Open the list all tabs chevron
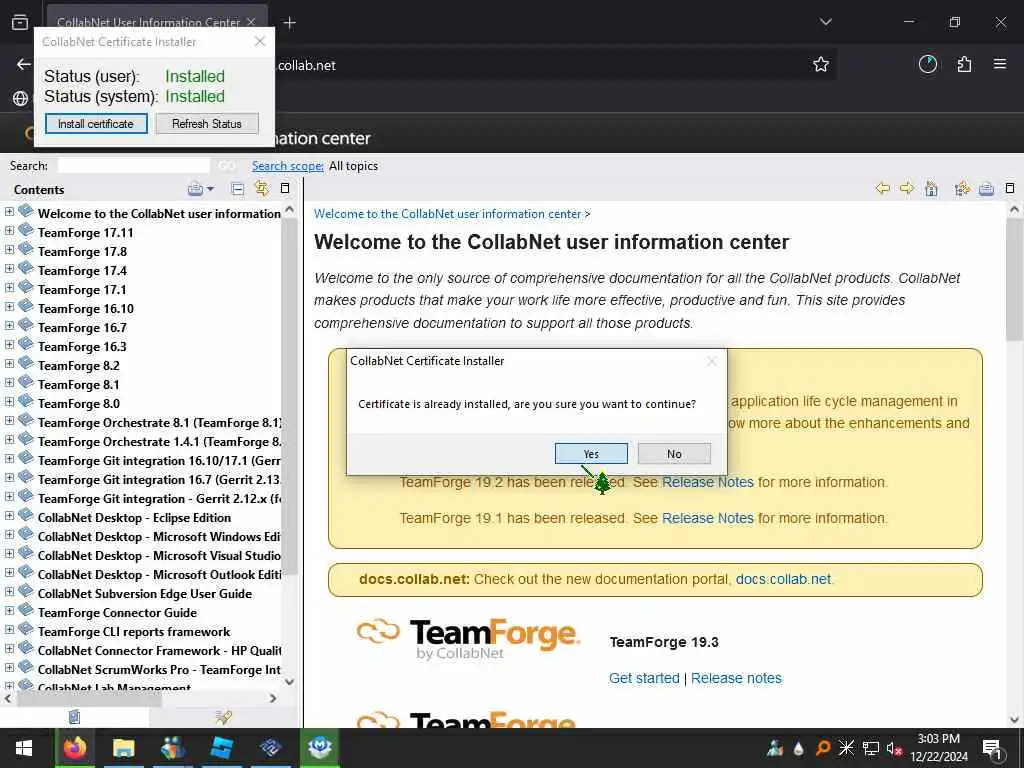This screenshot has height=768, width=1024. [825, 22]
